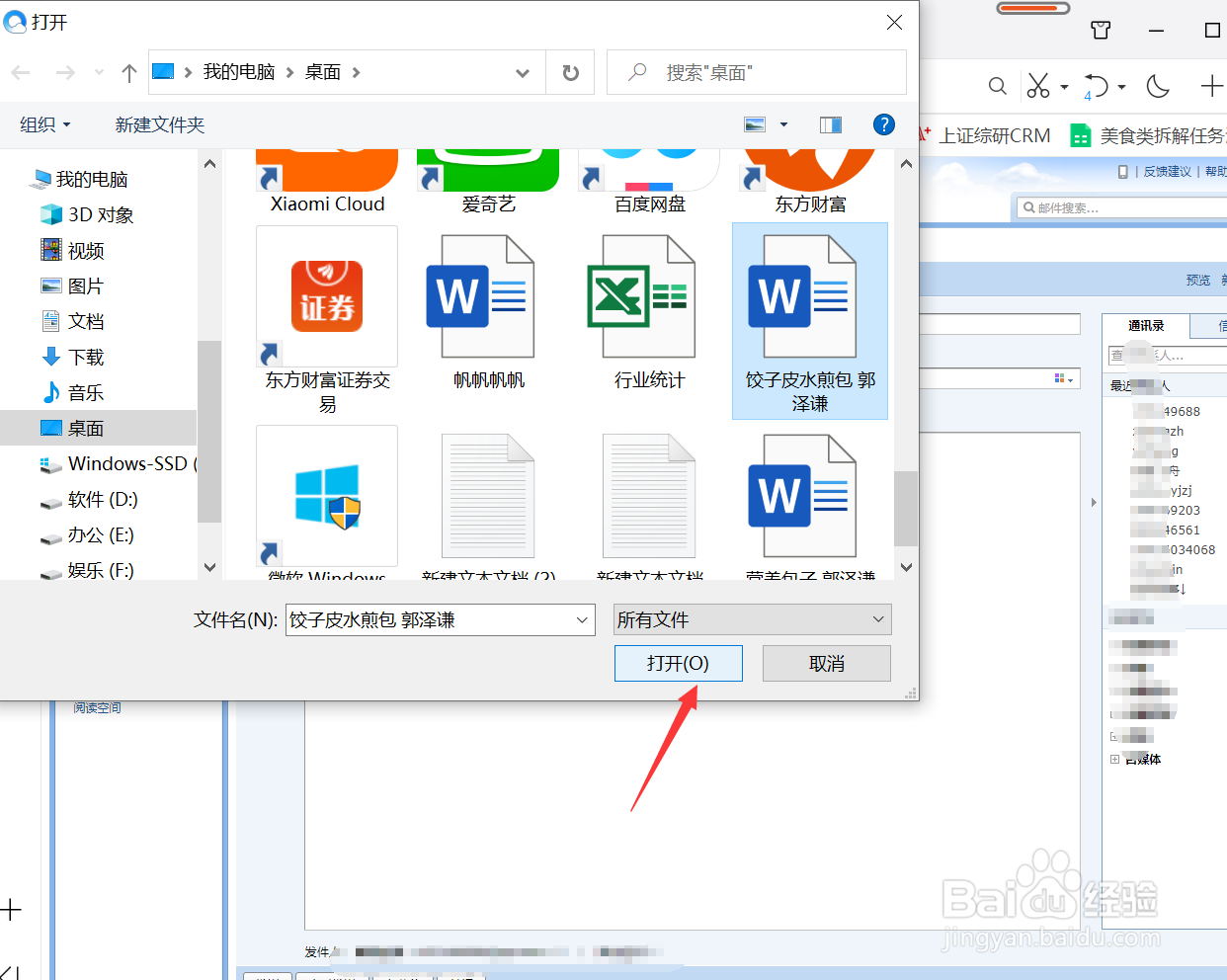Open the 组织 menu
Screen dimensions: 1227x980
(45, 124)
